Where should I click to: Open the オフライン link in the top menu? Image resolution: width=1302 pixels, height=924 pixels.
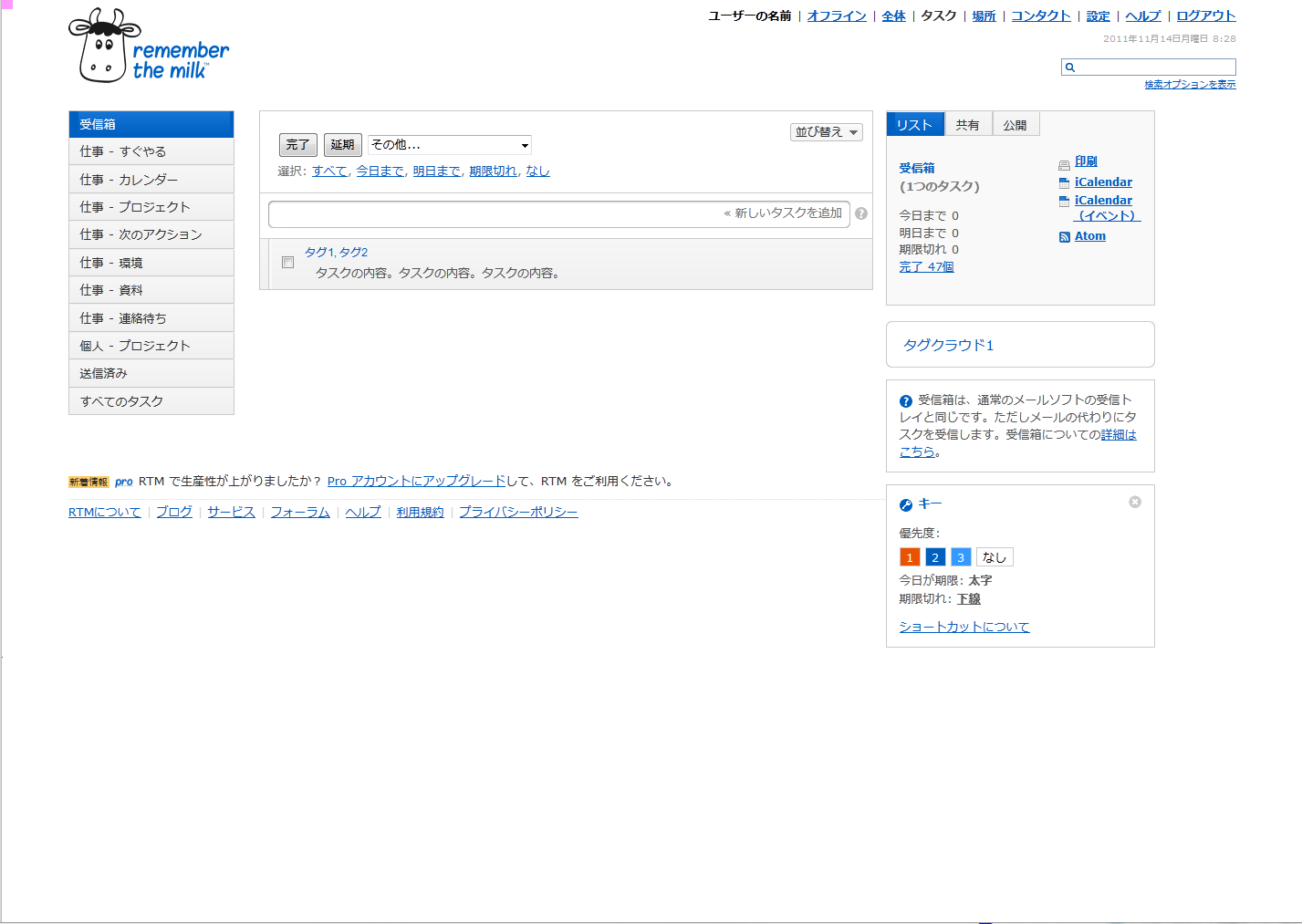(x=837, y=16)
